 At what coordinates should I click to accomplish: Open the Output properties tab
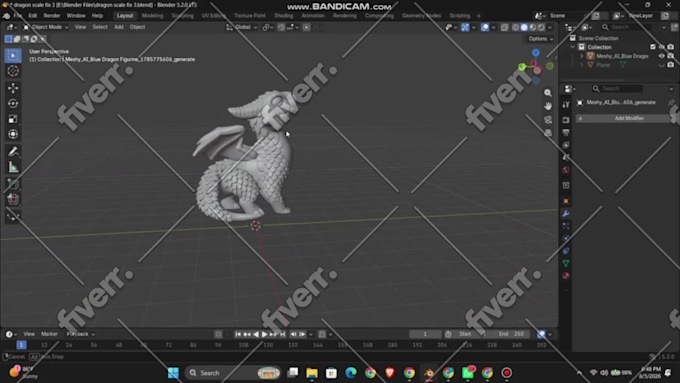[x=566, y=132]
